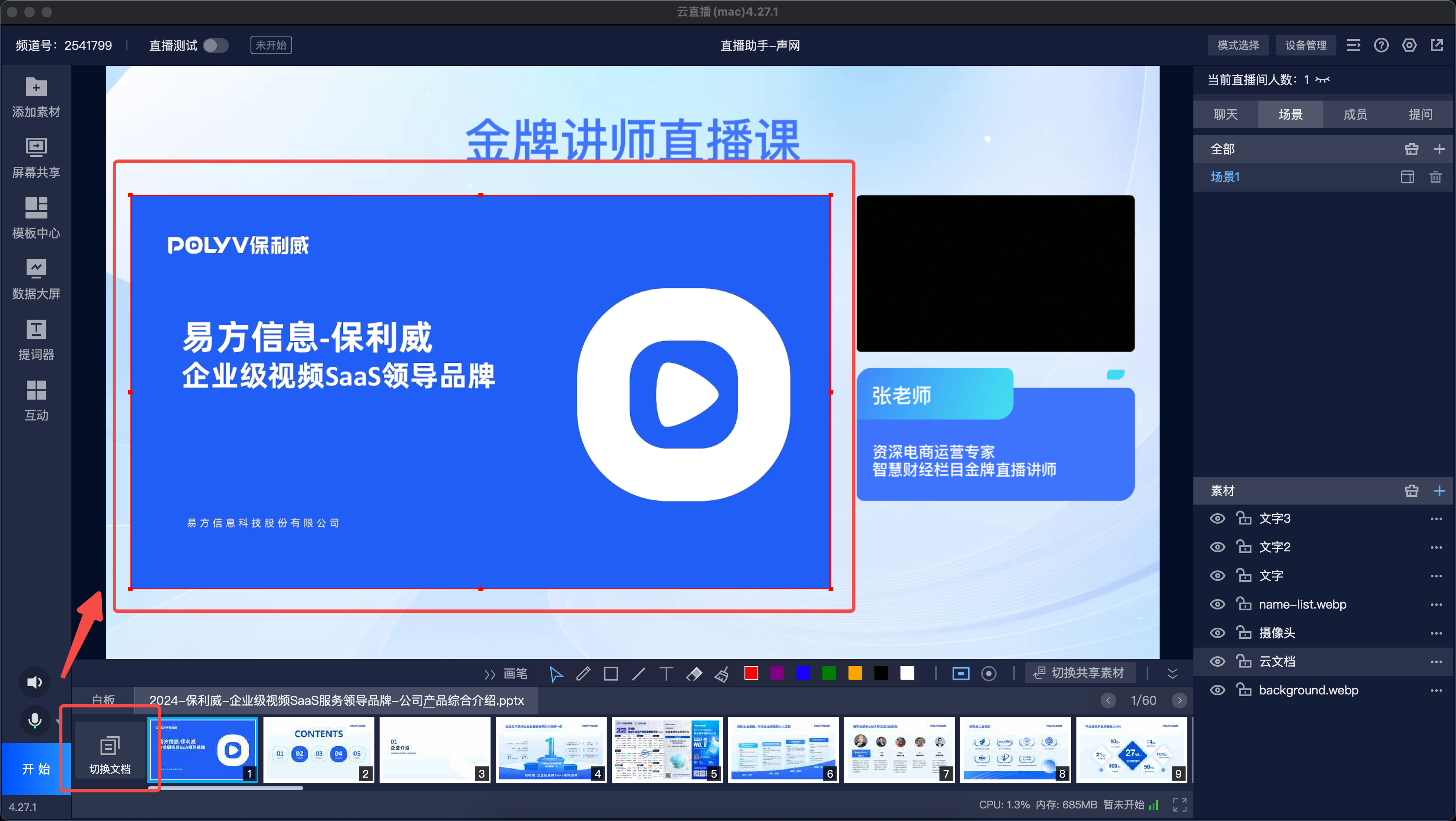This screenshot has height=821, width=1456.
Task: Select the arrow pointer tool
Action: pyautogui.click(x=556, y=674)
